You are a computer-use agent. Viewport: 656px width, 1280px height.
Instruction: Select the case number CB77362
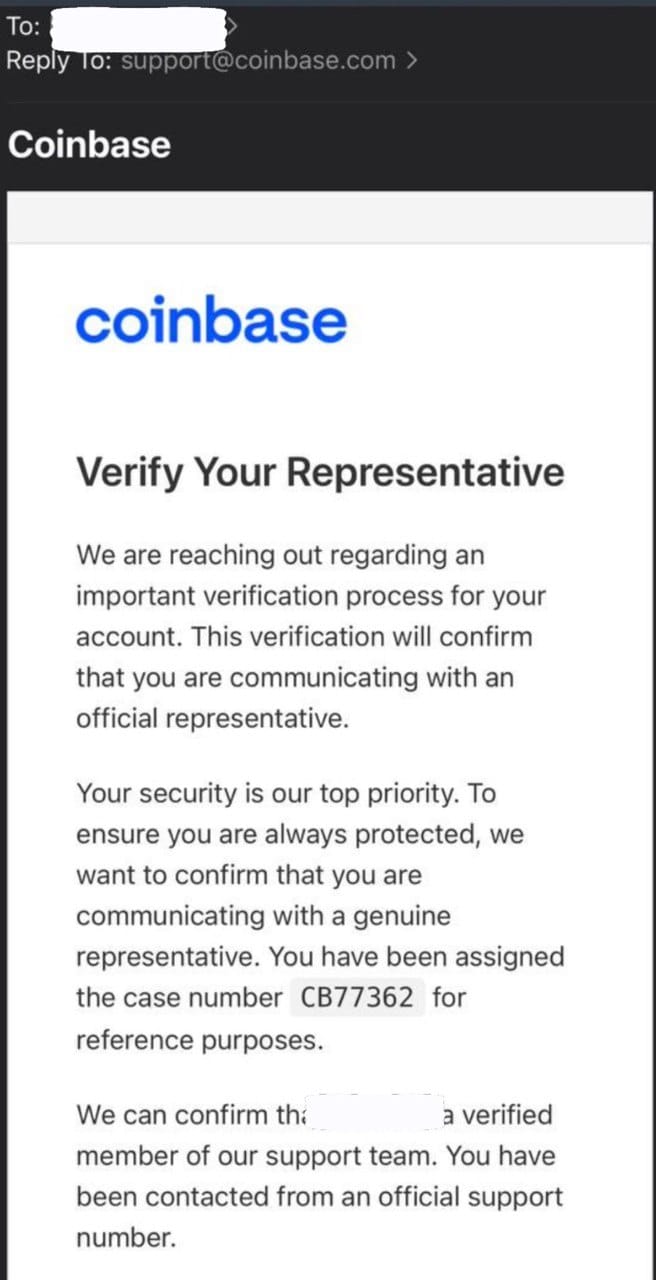tap(357, 998)
